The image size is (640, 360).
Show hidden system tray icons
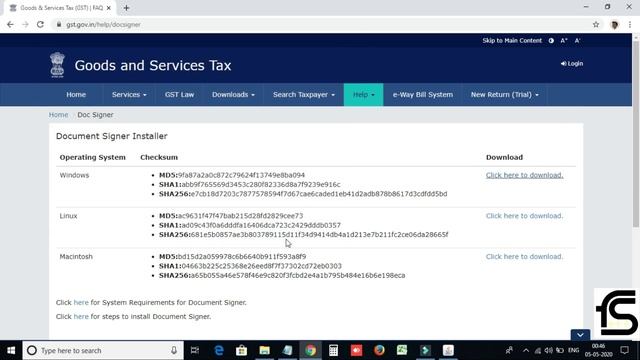[x=526, y=350]
